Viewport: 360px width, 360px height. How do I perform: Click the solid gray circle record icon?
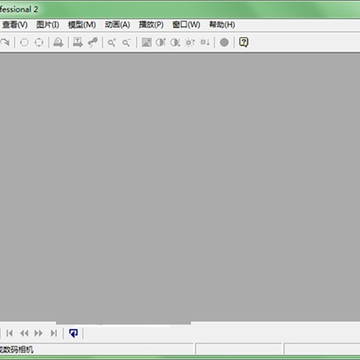pyautogui.click(x=224, y=42)
